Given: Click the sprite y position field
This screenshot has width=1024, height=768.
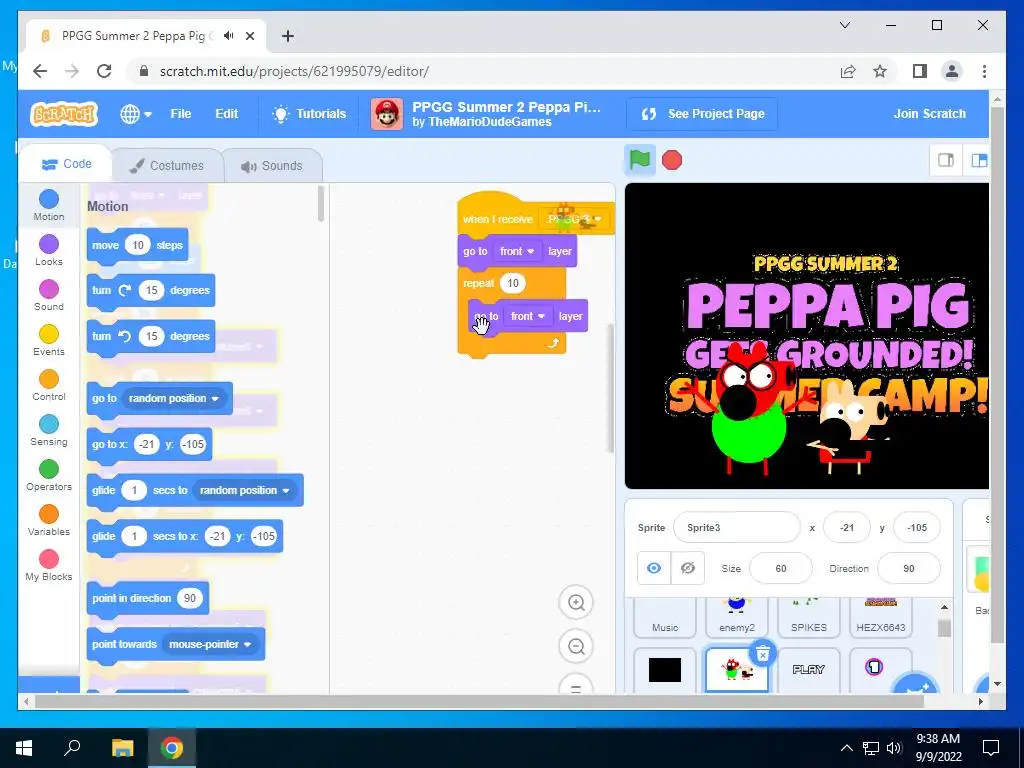Looking at the screenshot, I should (x=917, y=528).
